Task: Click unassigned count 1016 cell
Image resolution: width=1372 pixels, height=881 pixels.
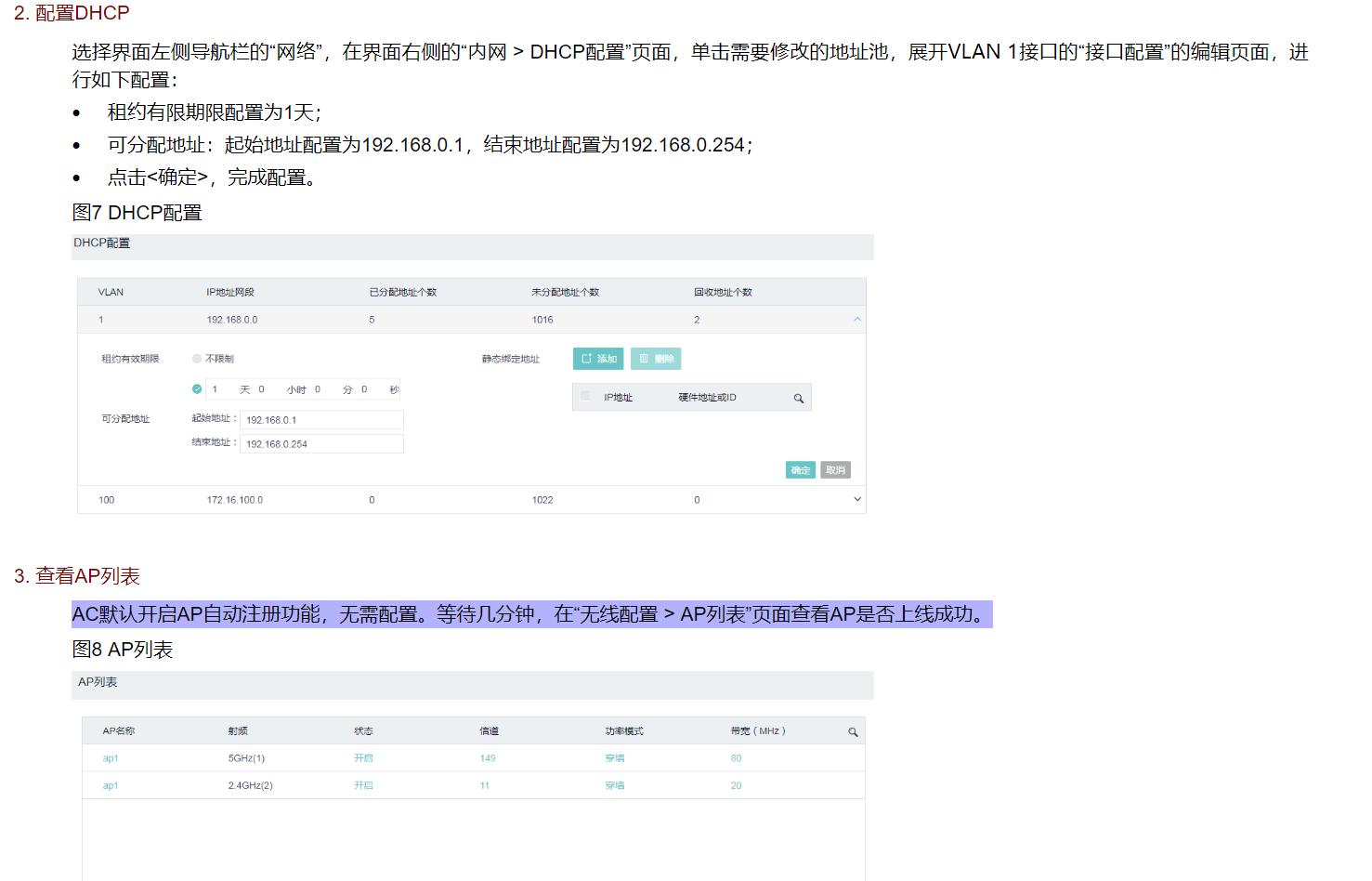Action: click(x=542, y=320)
